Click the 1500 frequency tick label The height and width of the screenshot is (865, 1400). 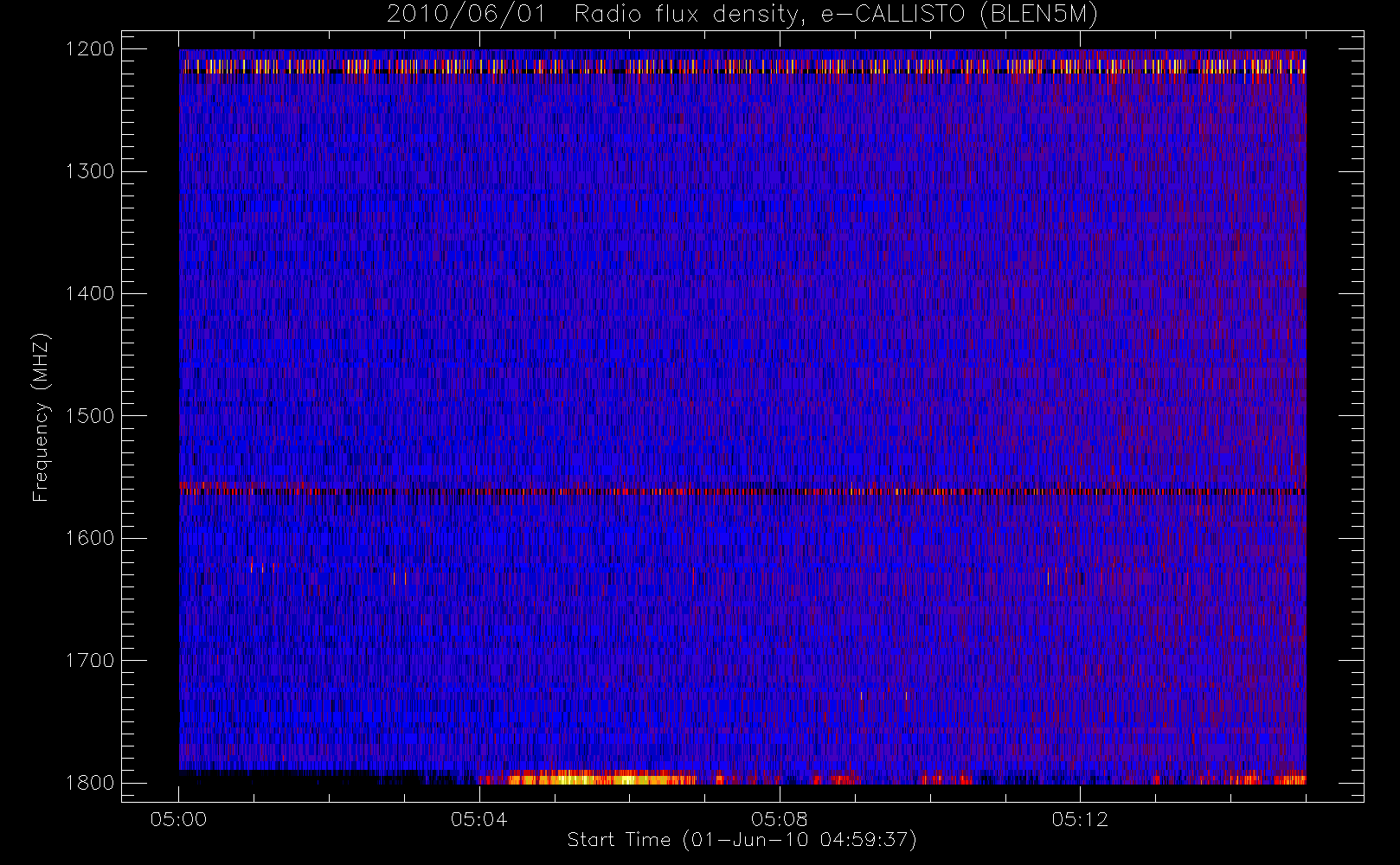[90, 415]
